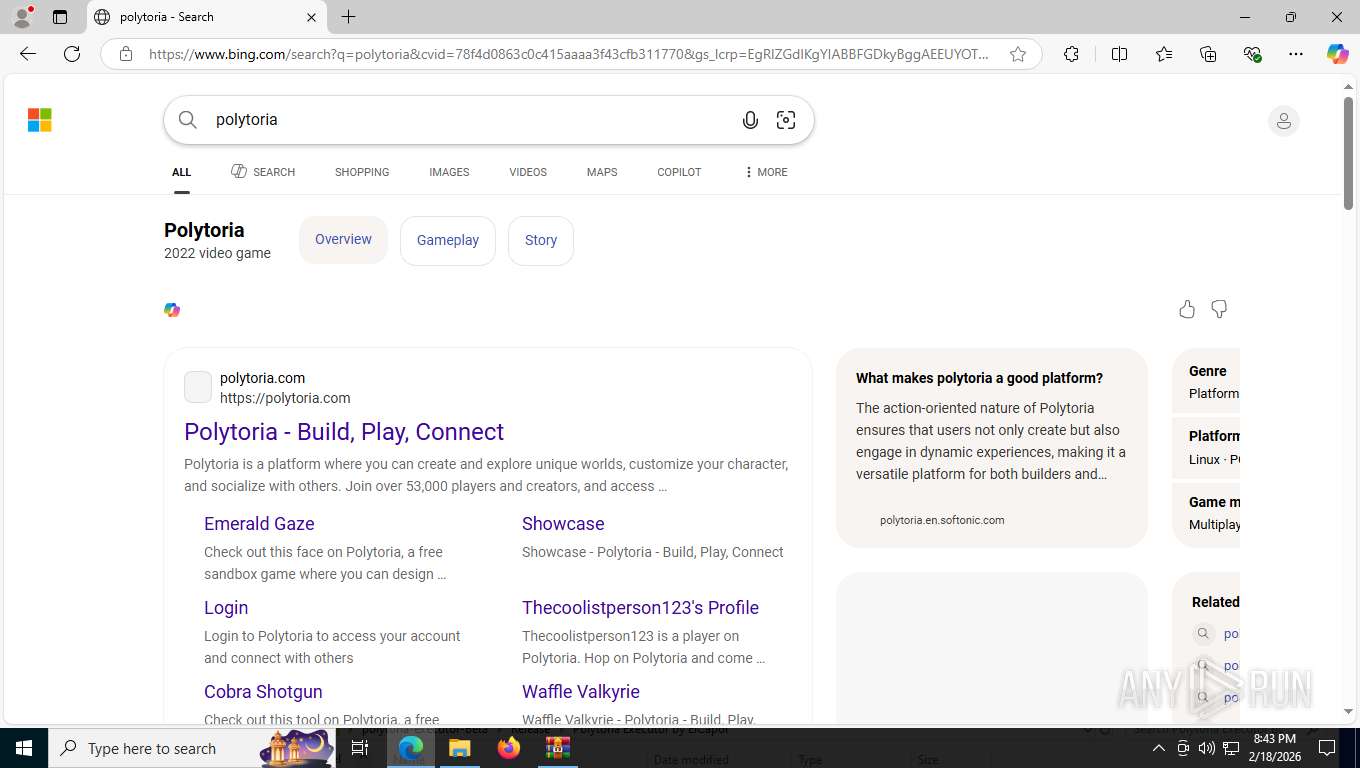Click 'What makes polytoria a good platform?' card
This screenshot has width=1360, height=768.
[992, 448]
